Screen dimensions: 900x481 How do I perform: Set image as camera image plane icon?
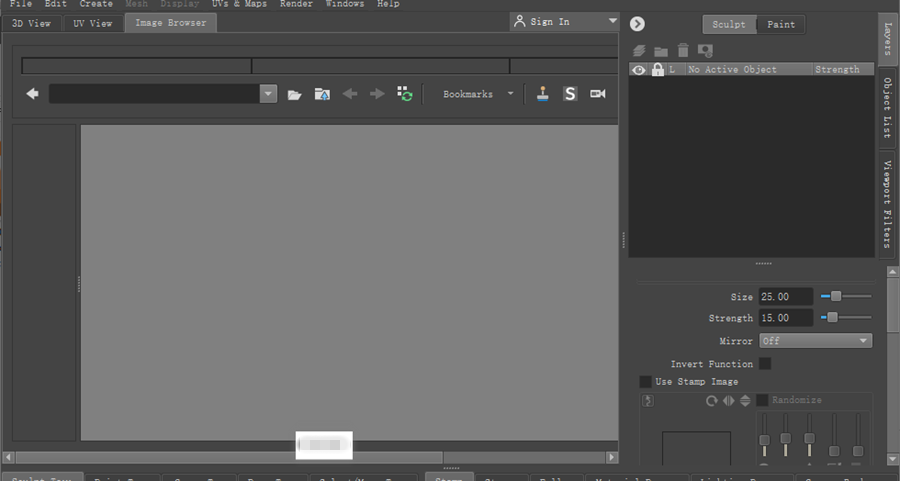pyautogui.click(x=598, y=94)
